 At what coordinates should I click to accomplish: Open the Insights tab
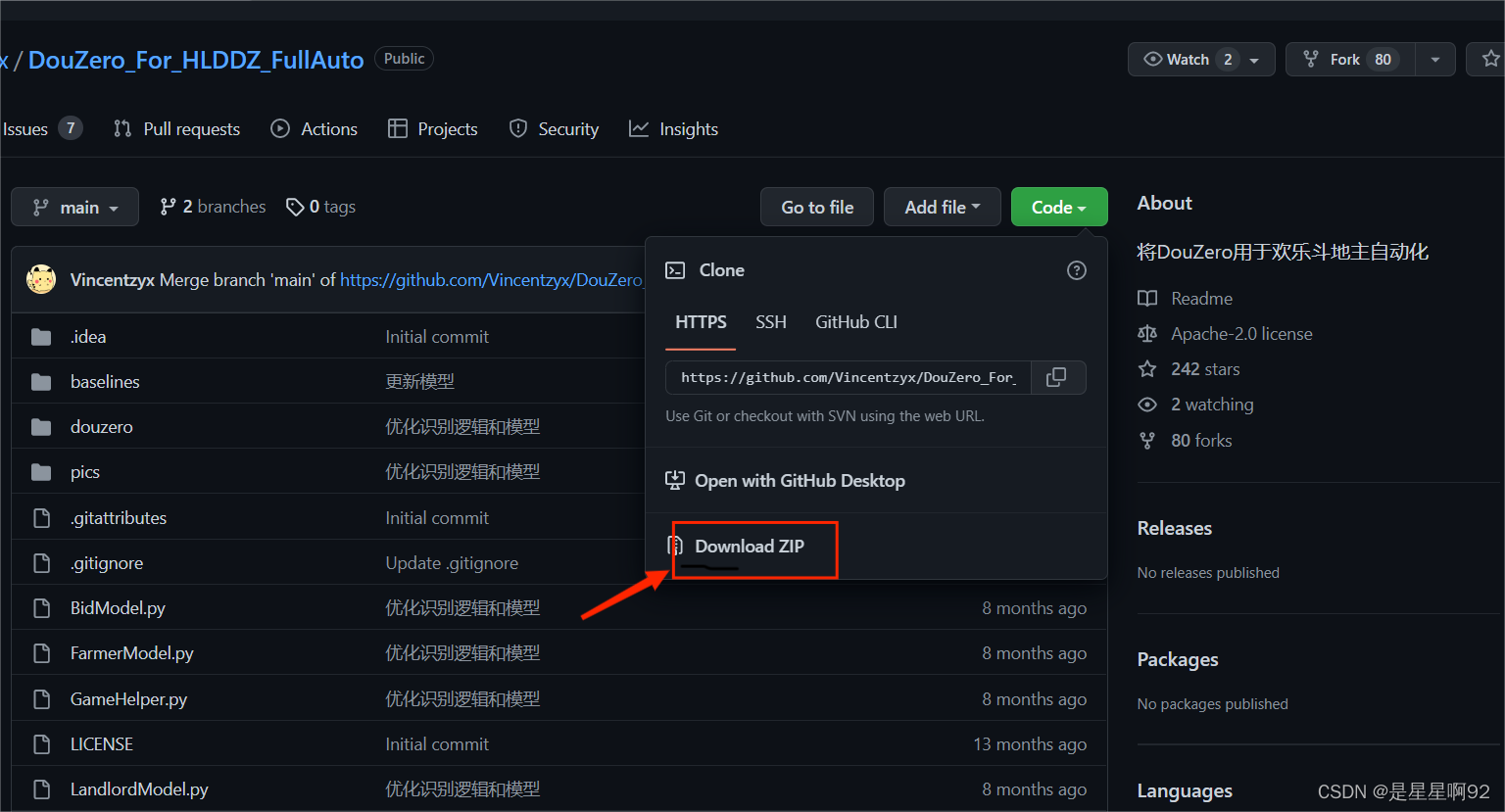click(674, 128)
